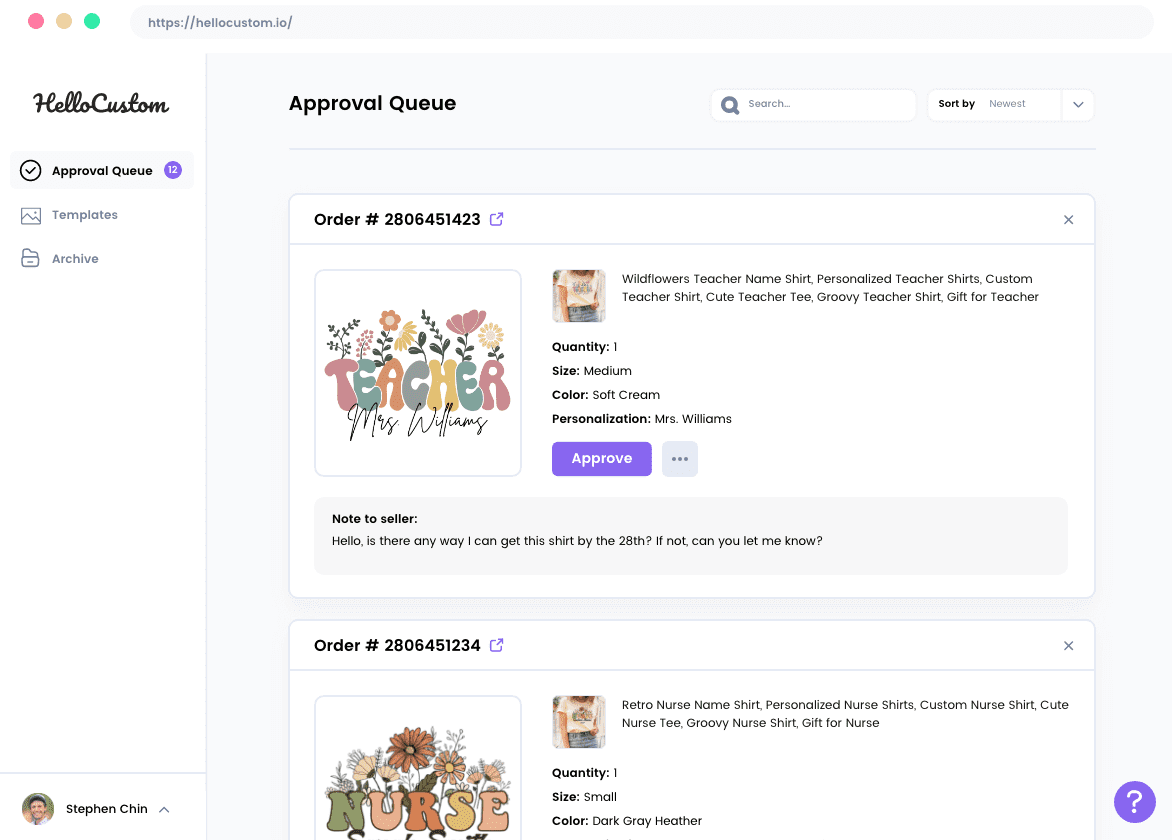Image resolution: width=1172 pixels, height=840 pixels.
Task: Switch to the Templates section
Action: (x=85, y=214)
